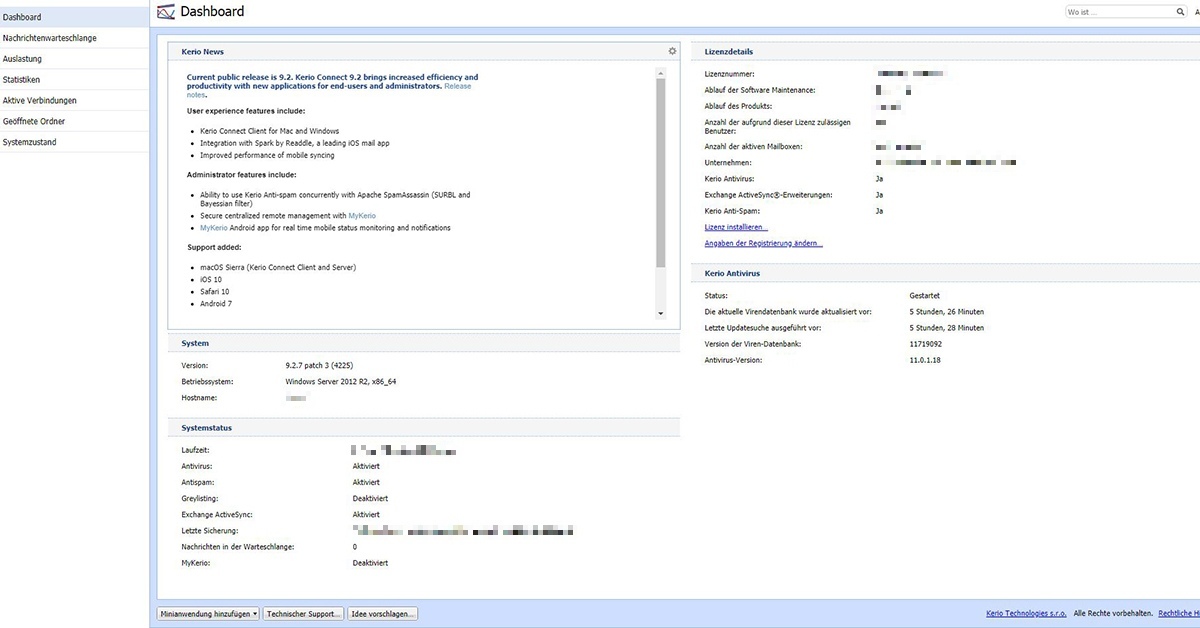The height and width of the screenshot is (628, 1200).
Task: Select Dashboard in the sidebar
Action: tap(74, 17)
